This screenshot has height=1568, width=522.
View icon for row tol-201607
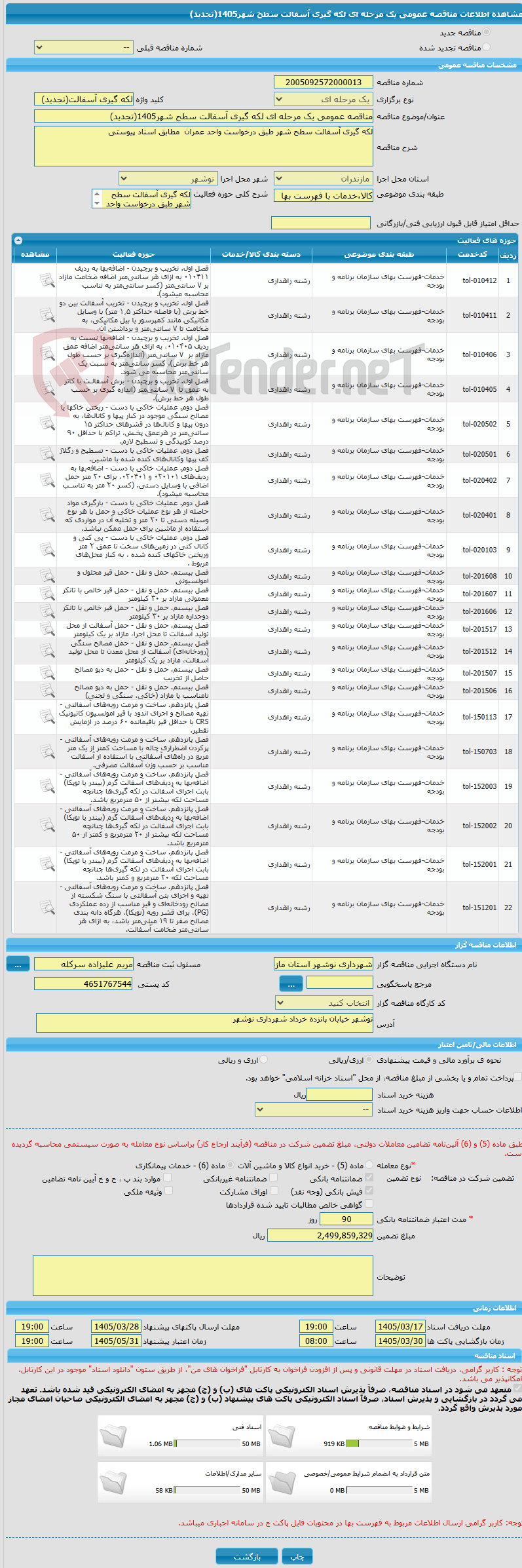point(47,594)
